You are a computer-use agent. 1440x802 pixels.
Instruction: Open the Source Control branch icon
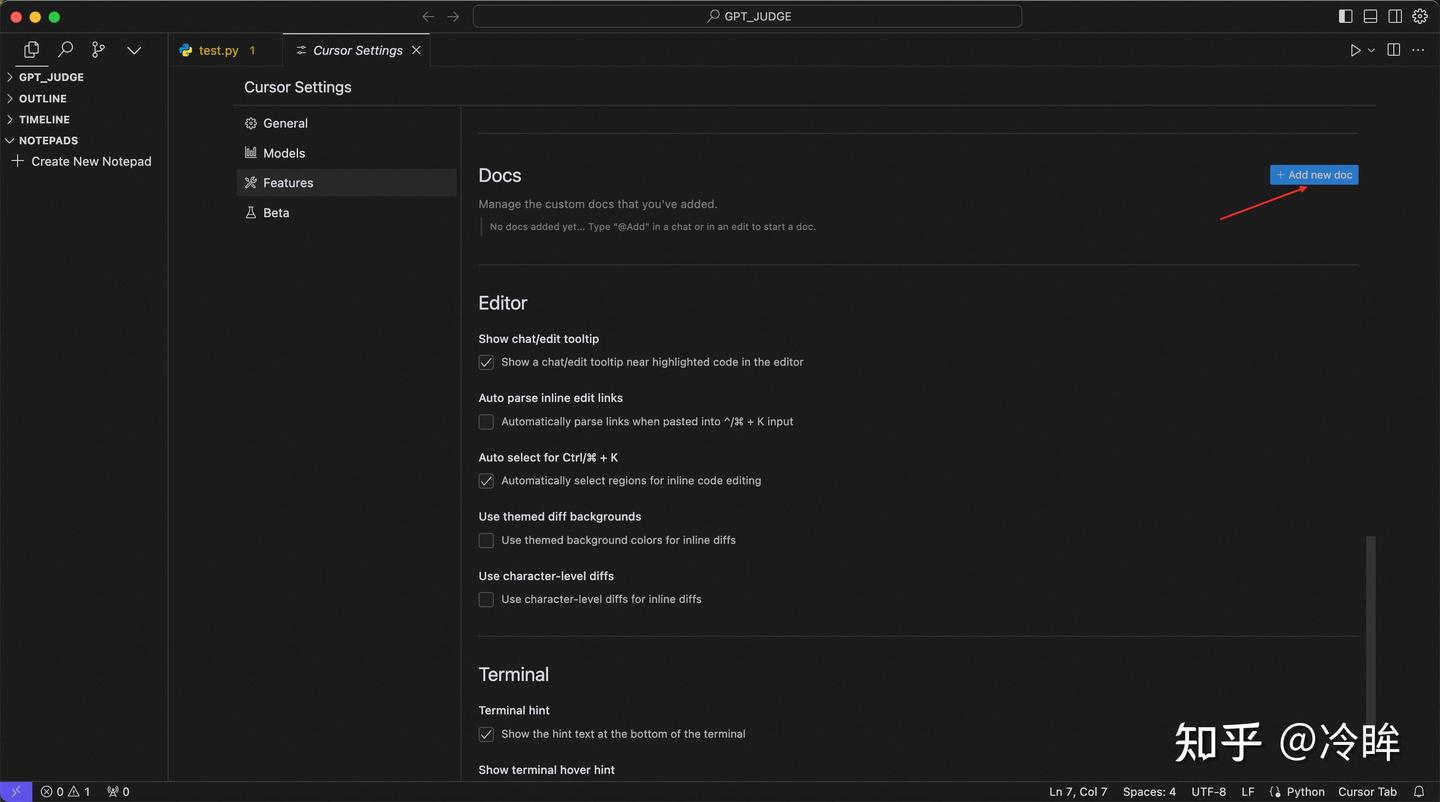tap(98, 49)
